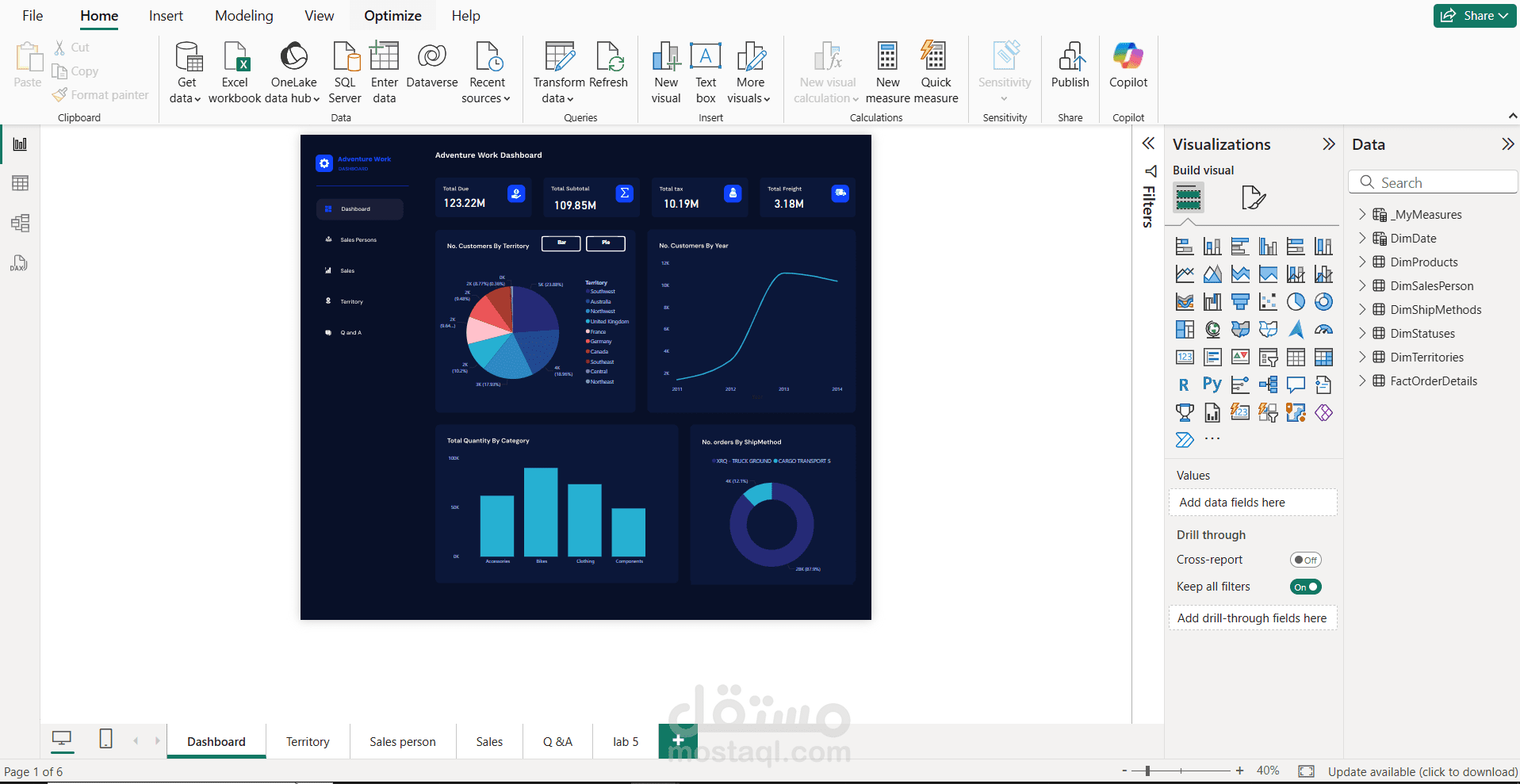Click the Add data fields here well
This screenshot has width=1520, height=784.
coord(1253,503)
